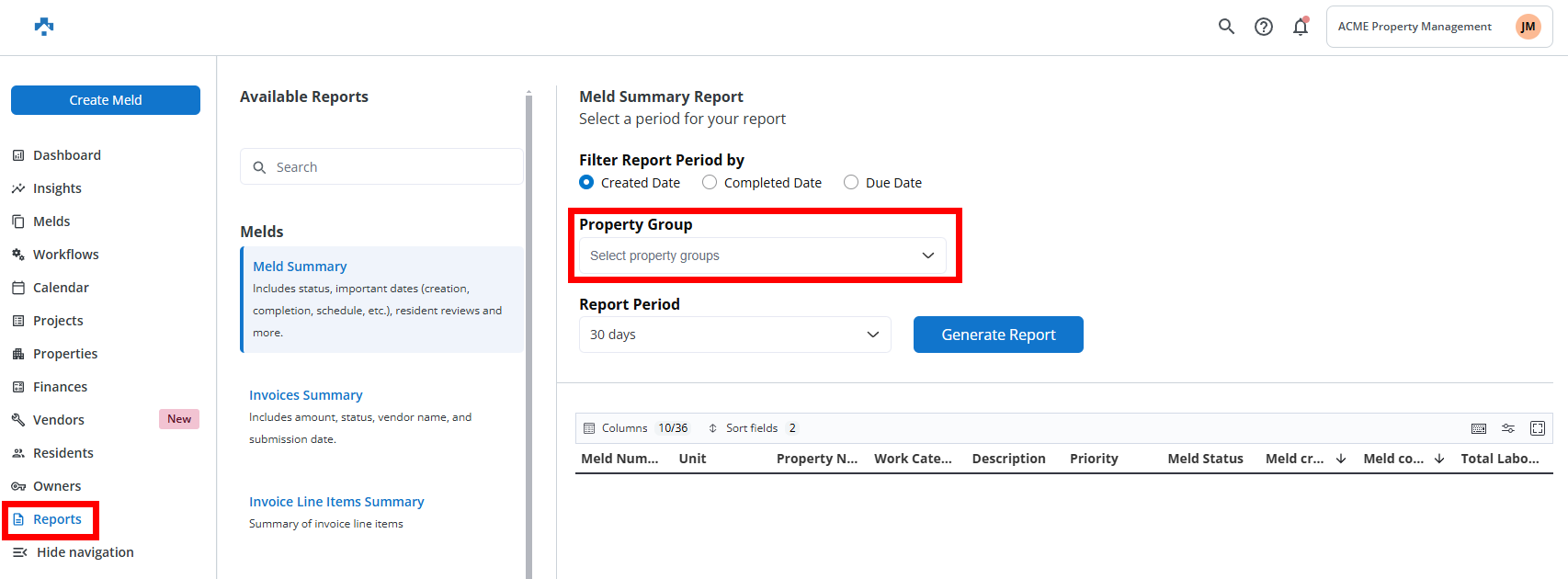Screen dimensions: 1568x579
Task: Toggle fullscreen table view icon
Action: 1538,428
